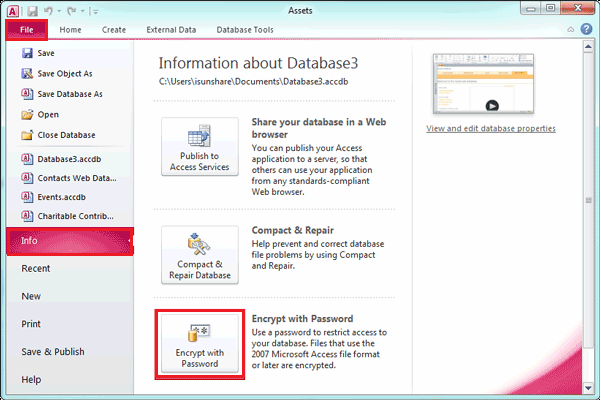Image resolution: width=601 pixels, height=400 pixels.
Task: Go to the Print section
Action: tap(31, 324)
